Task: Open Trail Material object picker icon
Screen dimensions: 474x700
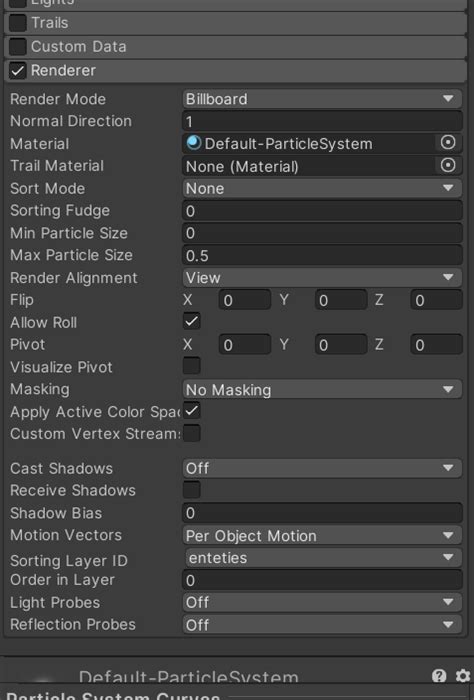Action: coord(448,165)
